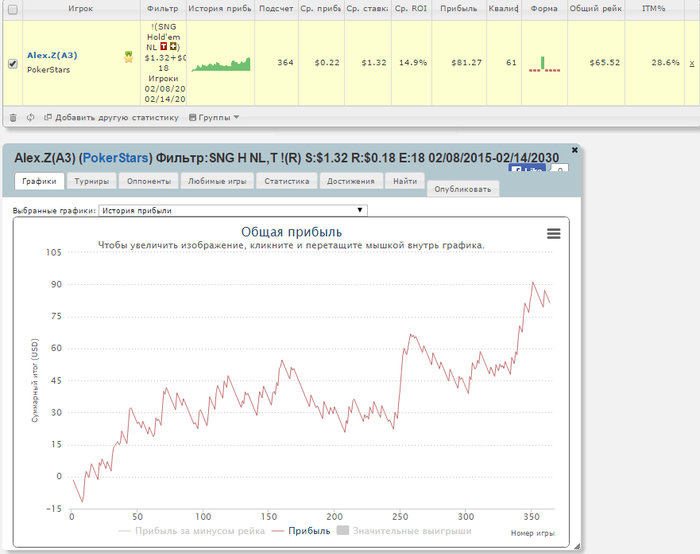This screenshot has width=700, height=554.
Task: Click the gold star badge next to Alex.Z
Action: tap(128, 57)
